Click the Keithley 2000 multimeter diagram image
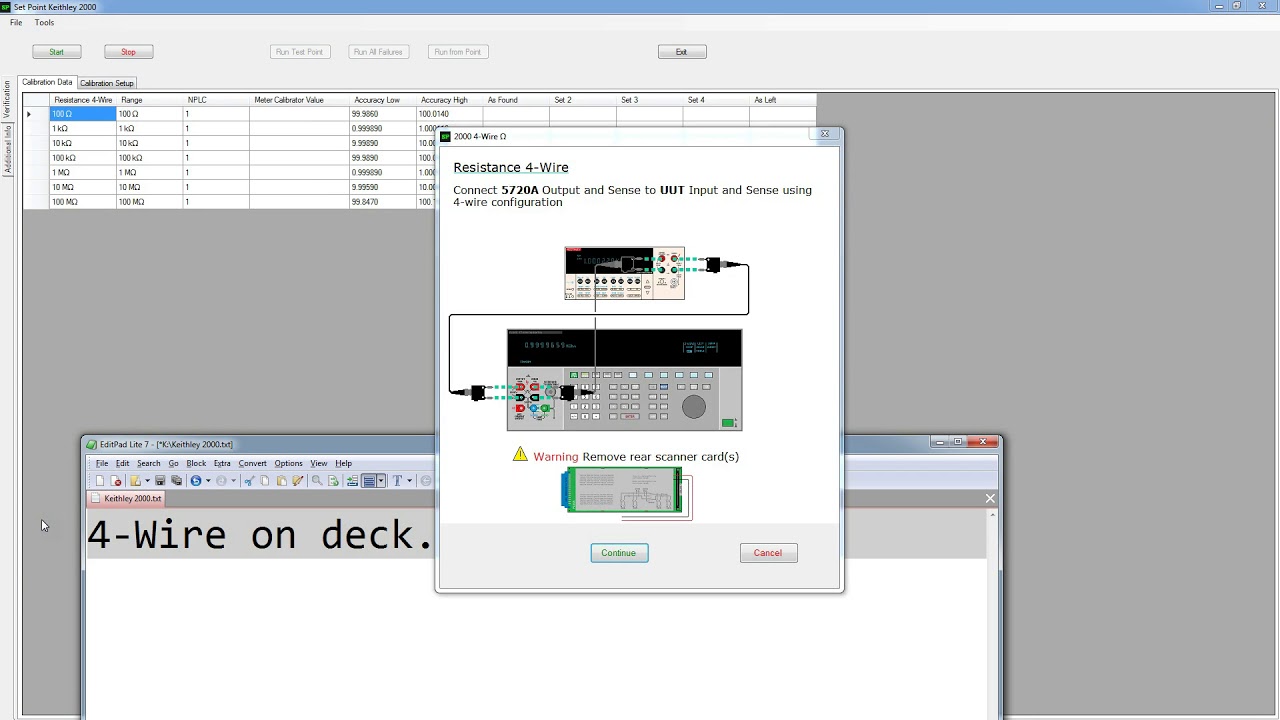The width and height of the screenshot is (1280, 720). pos(625,273)
